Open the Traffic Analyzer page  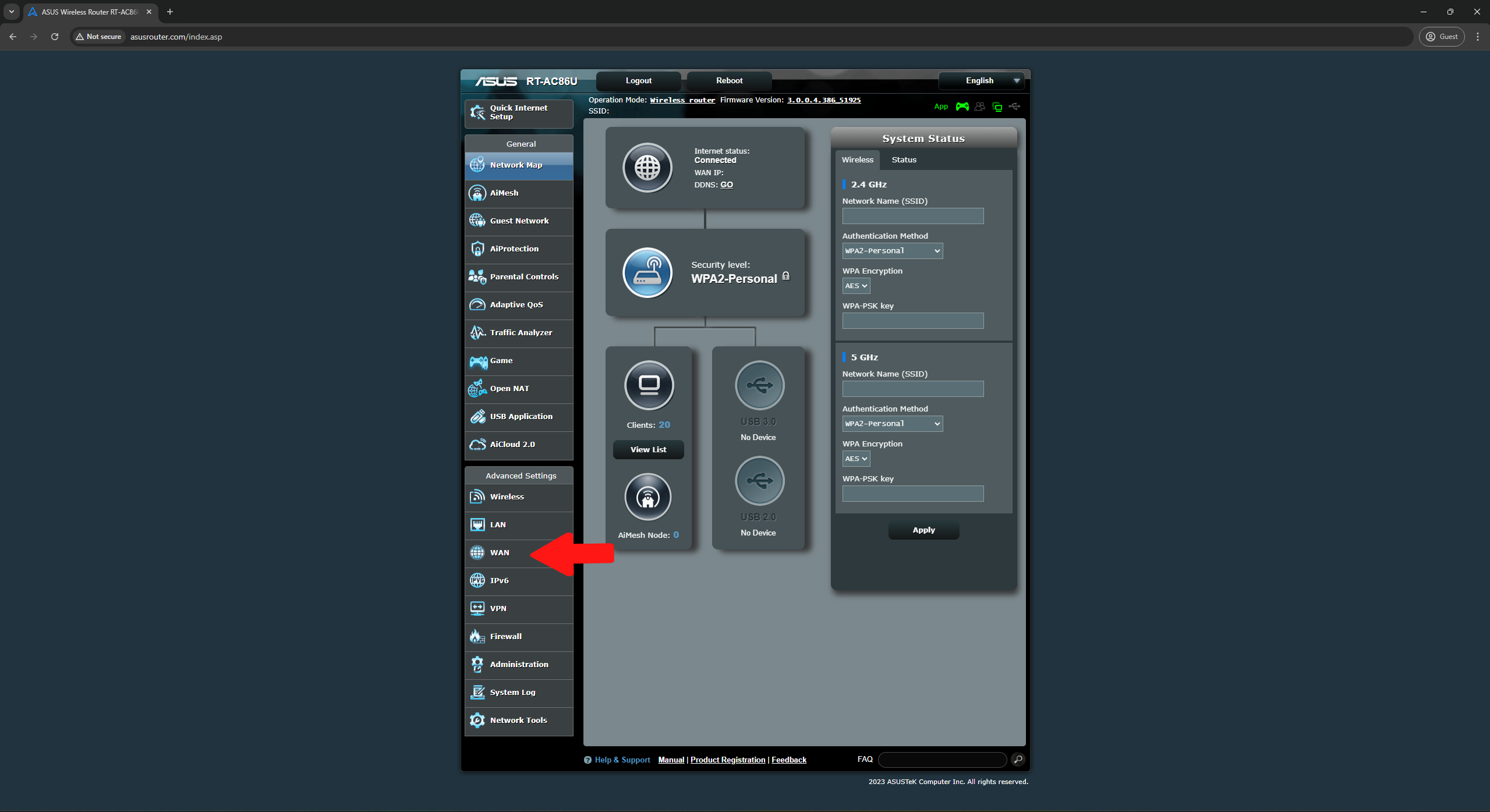[519, 333]
